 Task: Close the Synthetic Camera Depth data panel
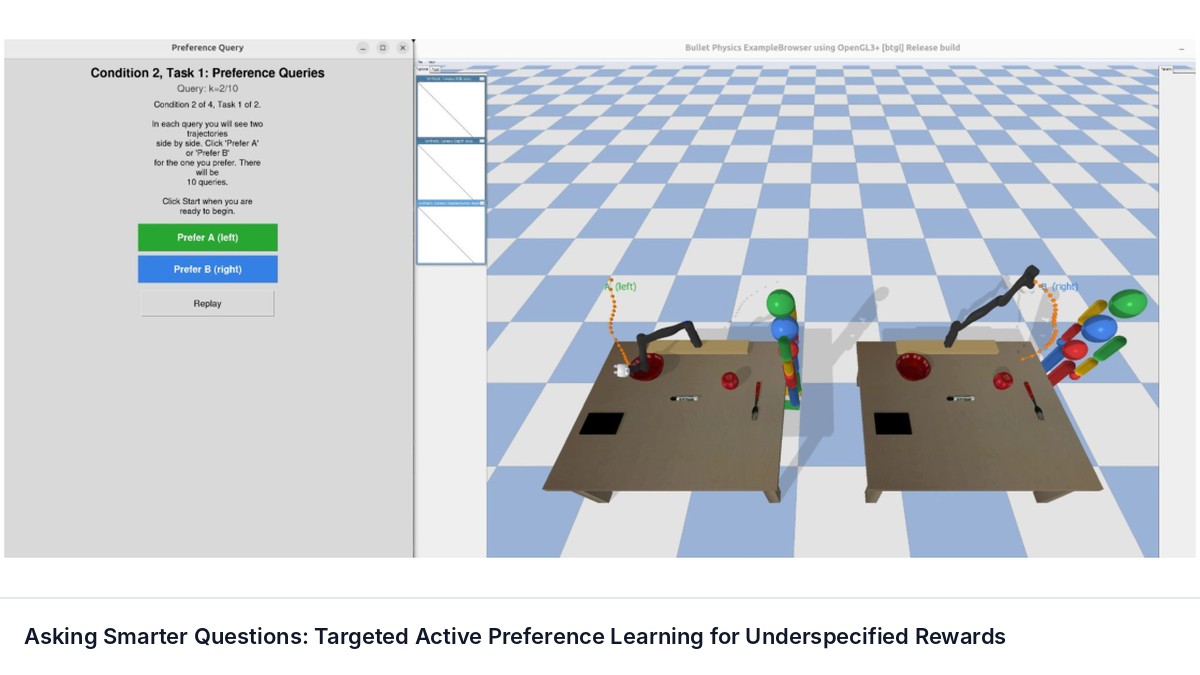tap(482, 141)
